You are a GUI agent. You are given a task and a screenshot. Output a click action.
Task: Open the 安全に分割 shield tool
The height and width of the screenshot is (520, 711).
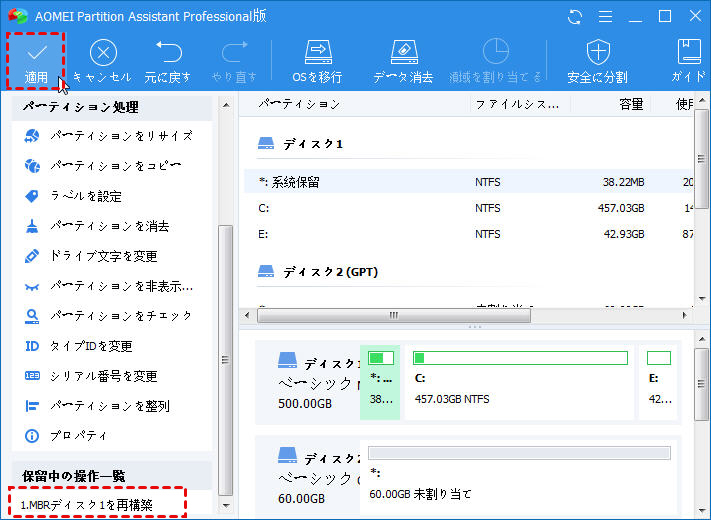pos(598,61)
